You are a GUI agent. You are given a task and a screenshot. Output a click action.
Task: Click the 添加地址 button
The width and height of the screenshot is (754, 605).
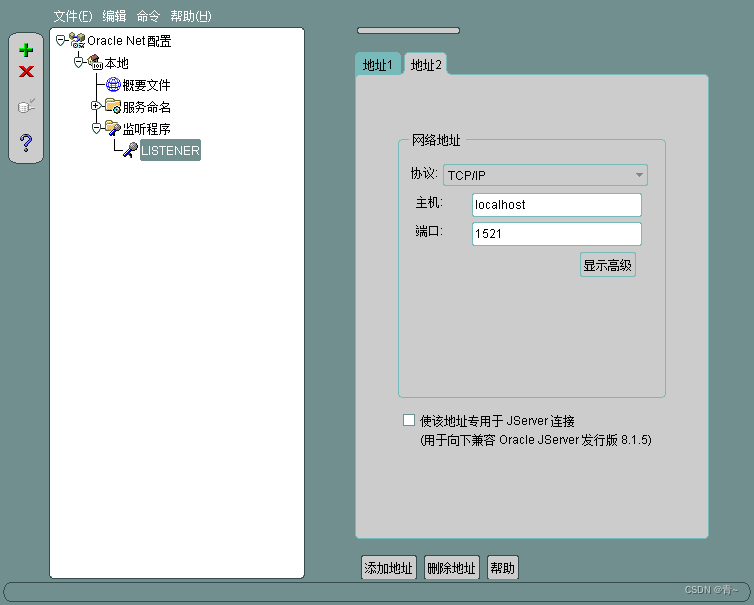[x=389, y=568]
